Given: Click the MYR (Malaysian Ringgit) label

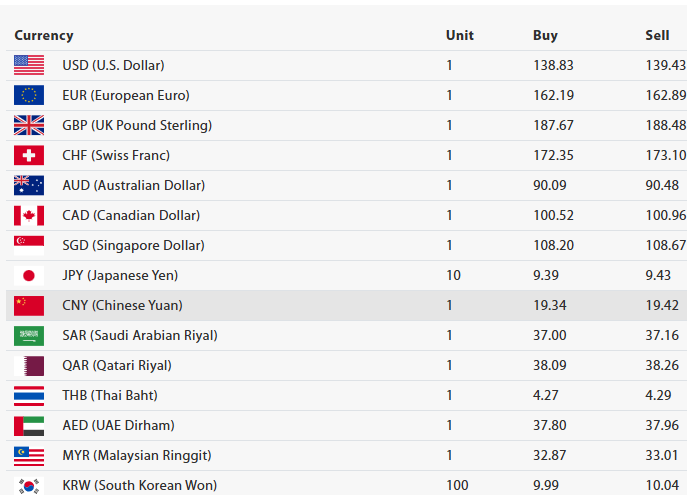Looking at the screenshot, I should 137,455.
